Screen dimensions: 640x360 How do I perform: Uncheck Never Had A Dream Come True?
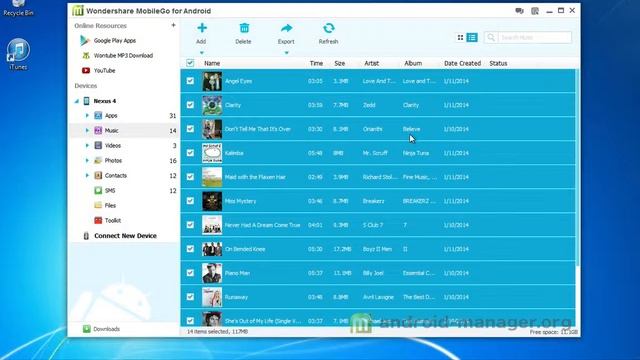click(190, 225)
